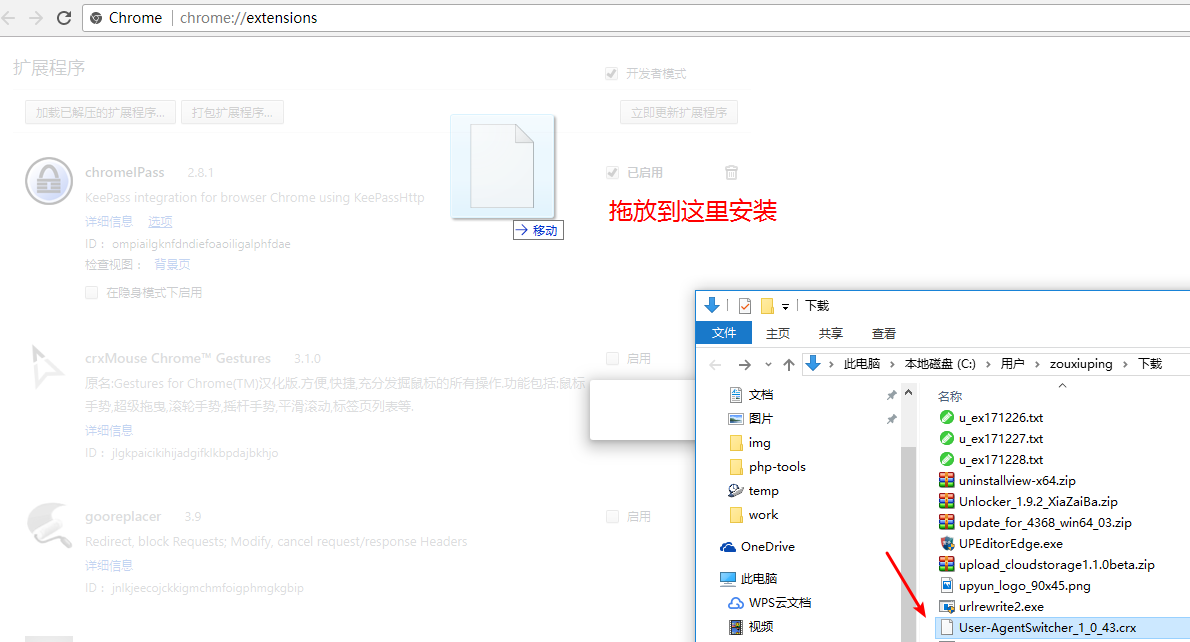Unpin 图片 using its pin icon
1190x642 pixels.
(x=892, y=419)
